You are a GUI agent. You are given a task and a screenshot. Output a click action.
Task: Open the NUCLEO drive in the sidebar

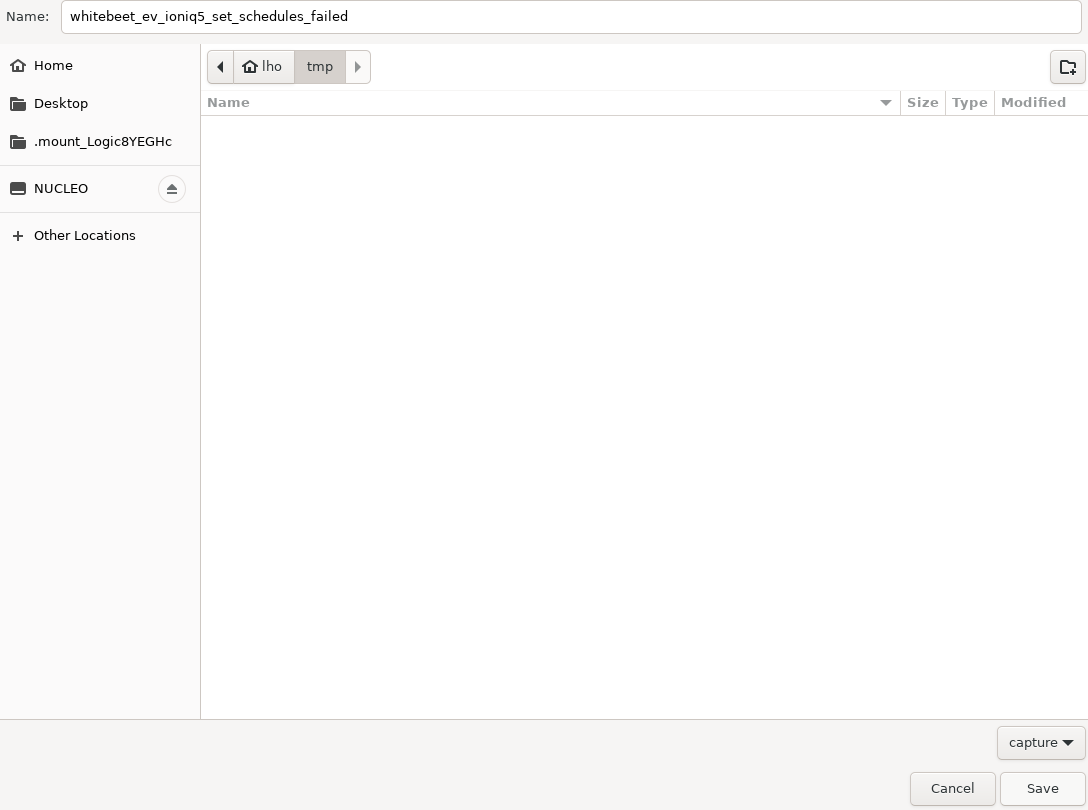click(61, 189)
